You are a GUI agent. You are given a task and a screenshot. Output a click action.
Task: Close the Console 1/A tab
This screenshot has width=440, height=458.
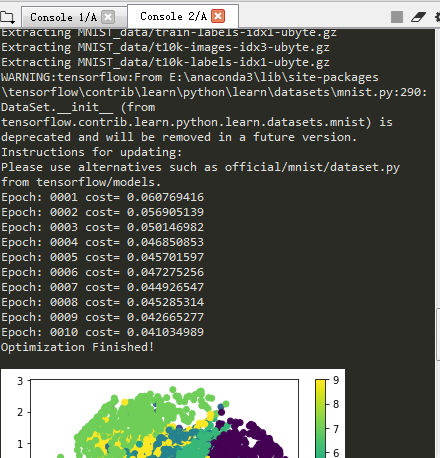tap(108, 17)
